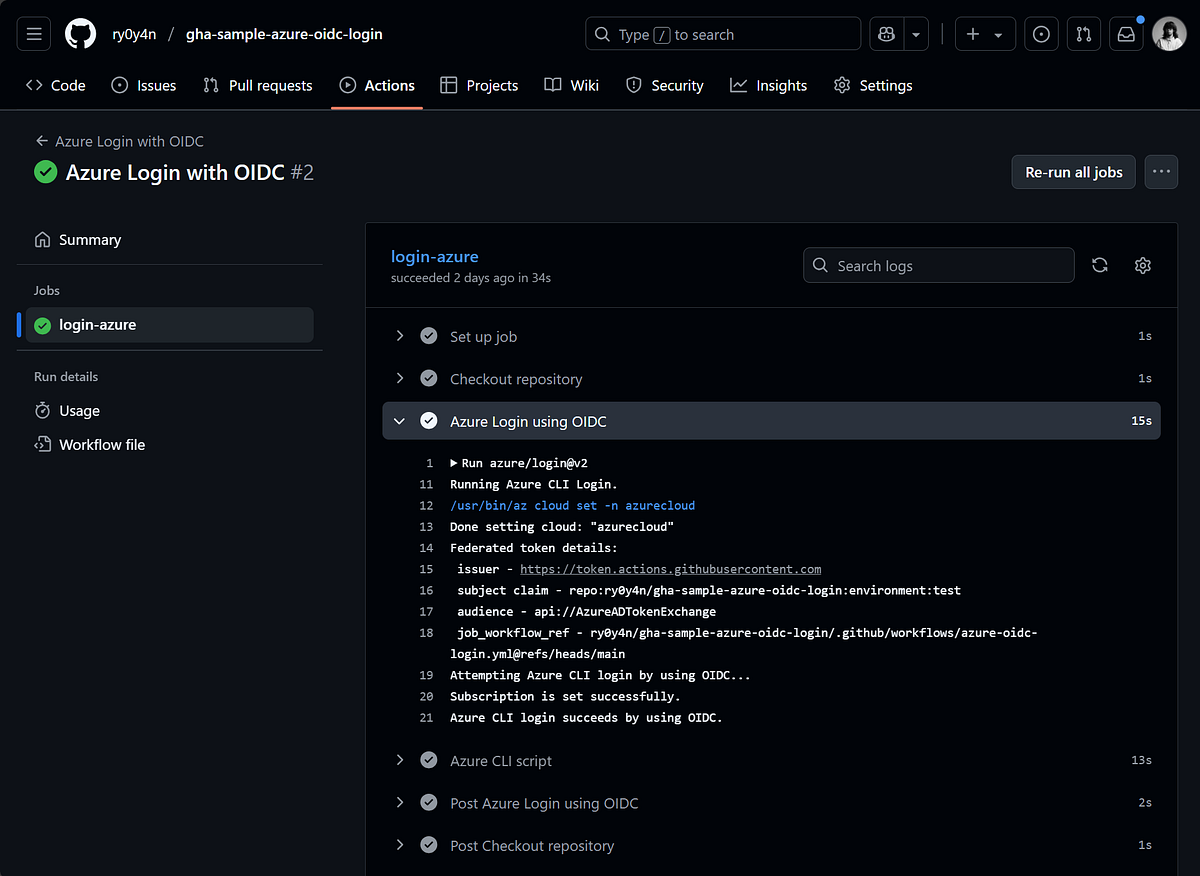
Task: Refresh the logs with the refresh icon
Action: 1099,265
